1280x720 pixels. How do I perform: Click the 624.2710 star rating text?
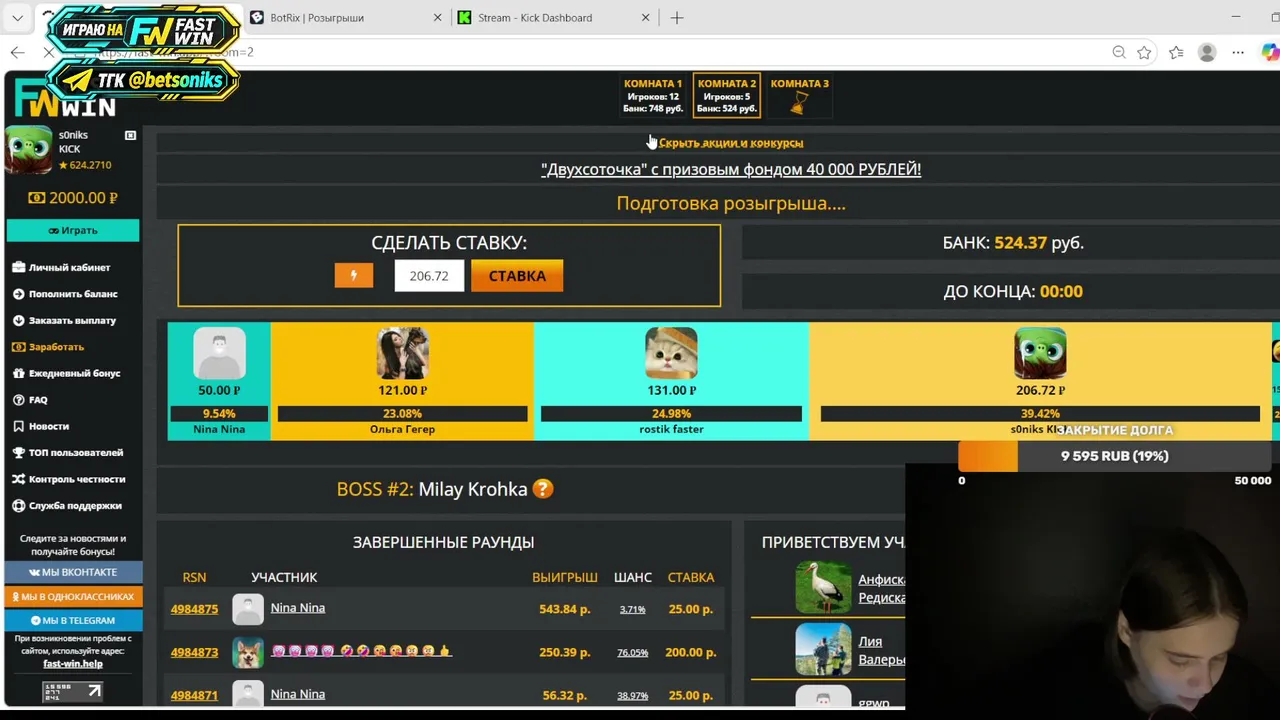85,165
